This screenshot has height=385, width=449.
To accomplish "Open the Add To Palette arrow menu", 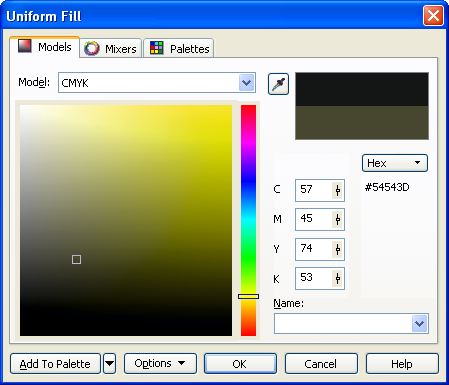I will click(x=109, y=364).
